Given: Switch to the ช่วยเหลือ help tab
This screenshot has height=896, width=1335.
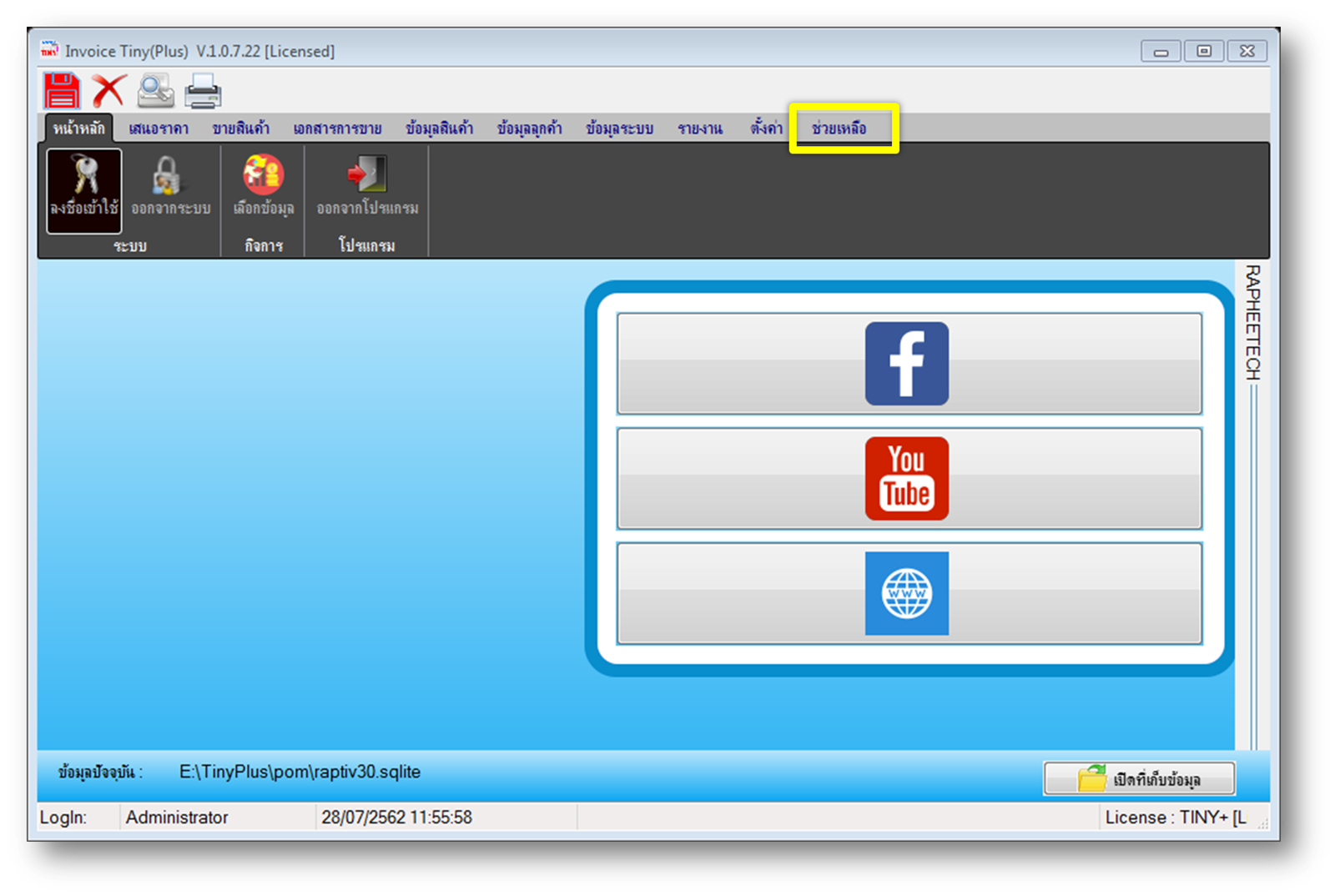Looking at the screenshot, I should click(x=839, y=128).
